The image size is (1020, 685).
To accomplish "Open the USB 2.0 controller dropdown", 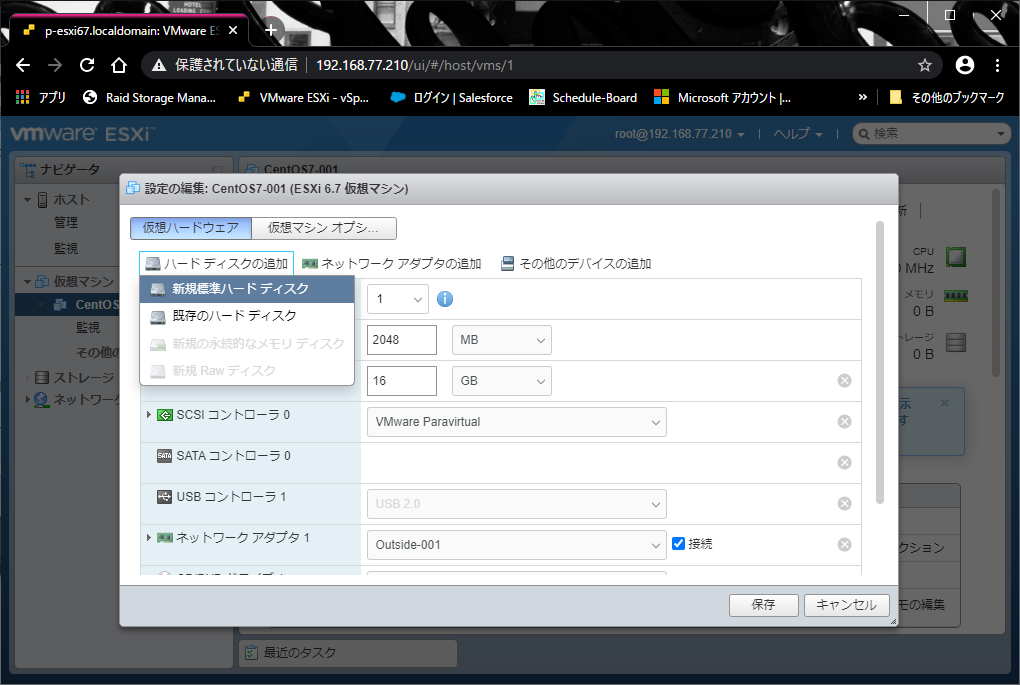I will (517, 504).
